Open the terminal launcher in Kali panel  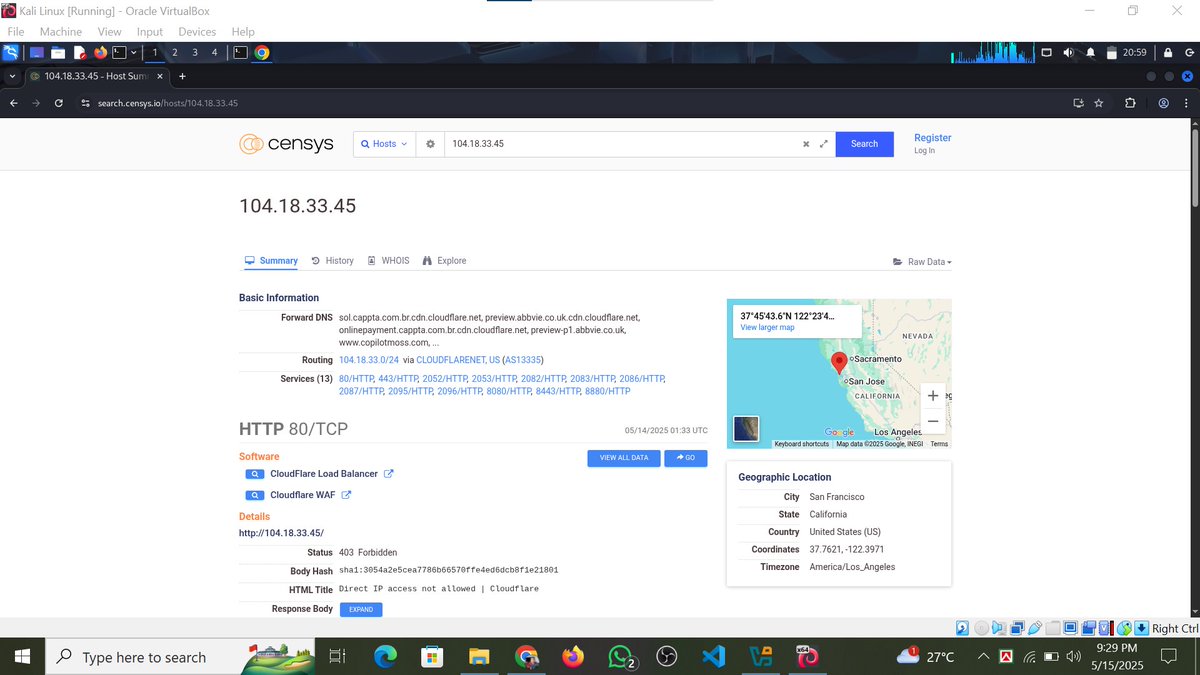click(118, 52)
